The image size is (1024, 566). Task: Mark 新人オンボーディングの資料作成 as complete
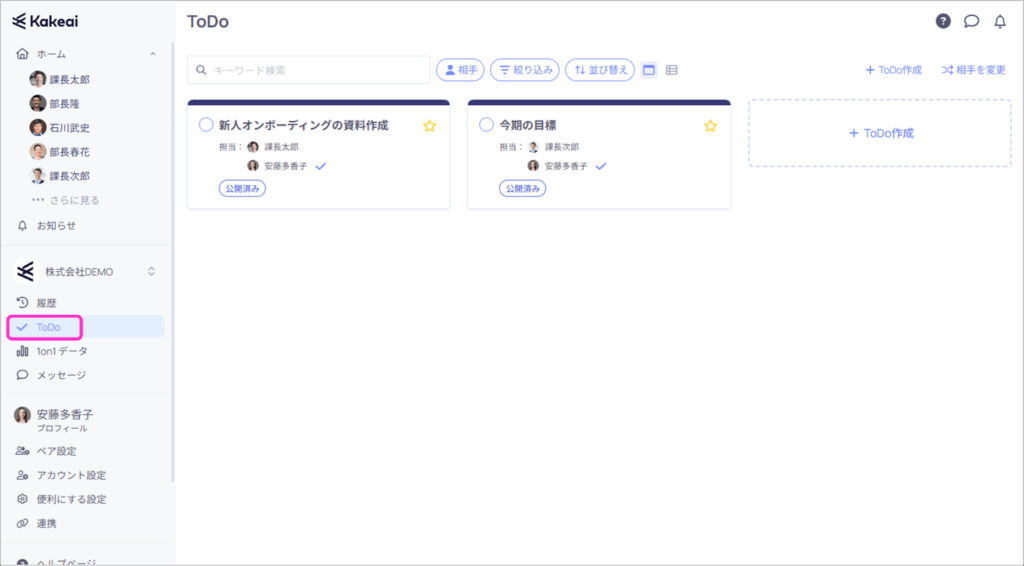[206, 125]
